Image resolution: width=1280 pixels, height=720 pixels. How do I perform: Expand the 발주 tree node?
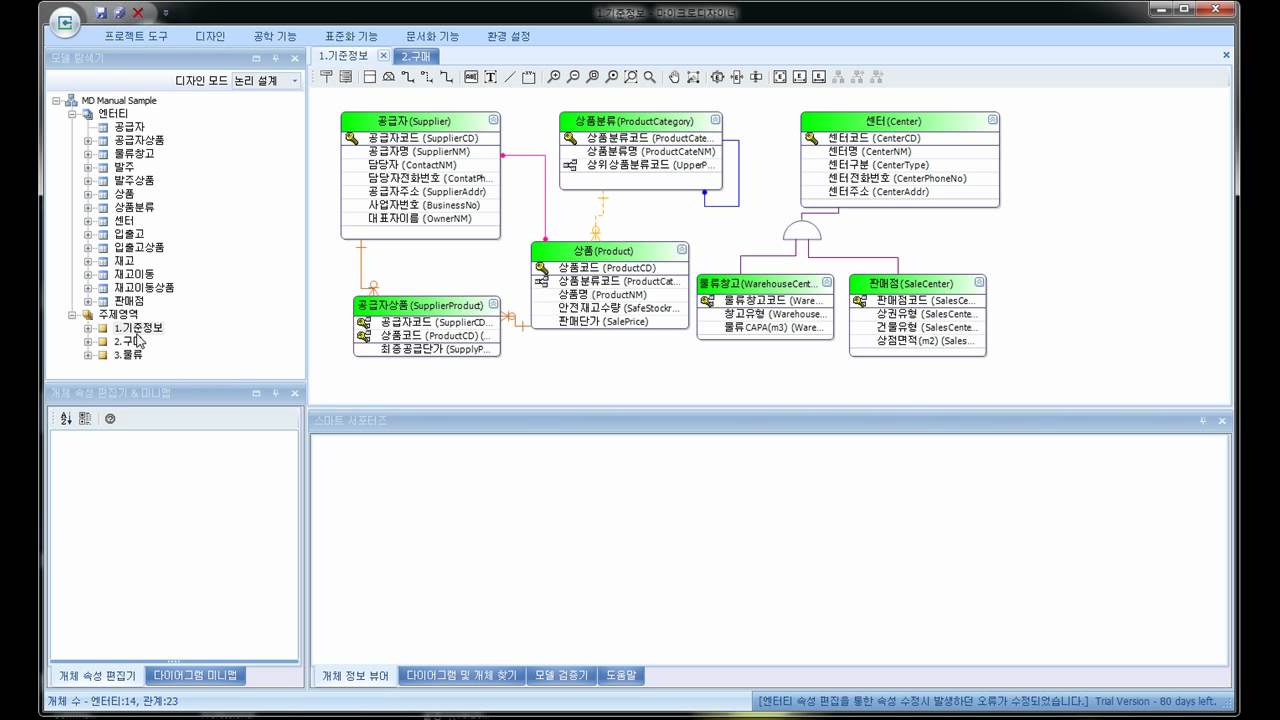(88, 167)
